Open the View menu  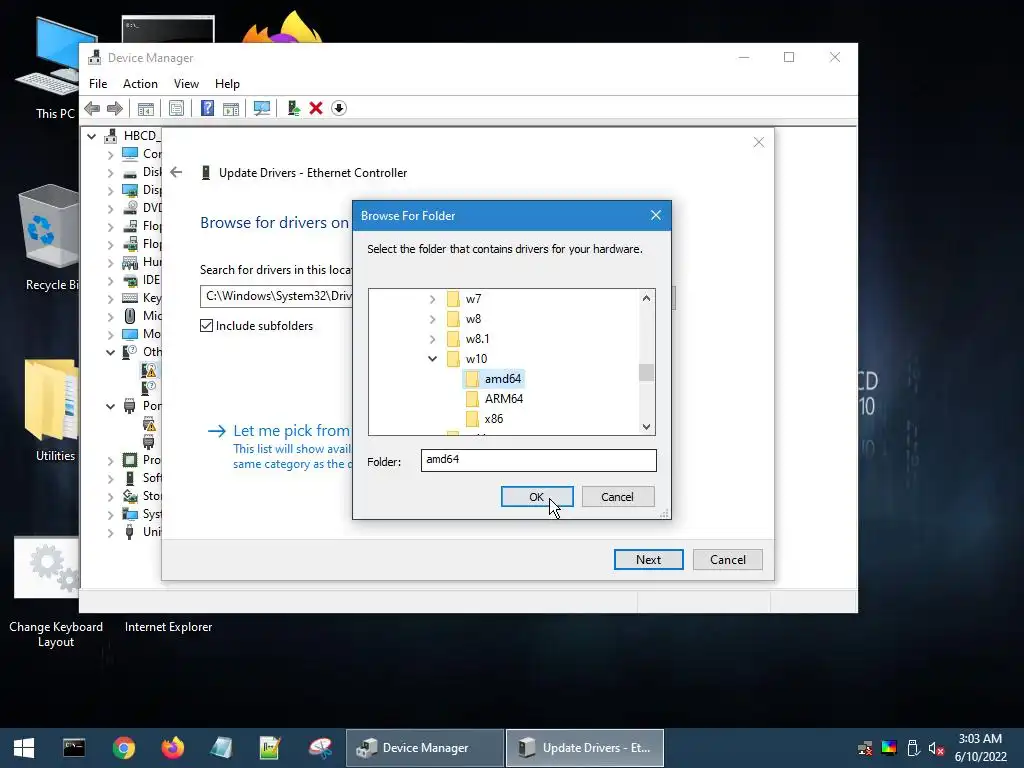(x=186, y=84)
